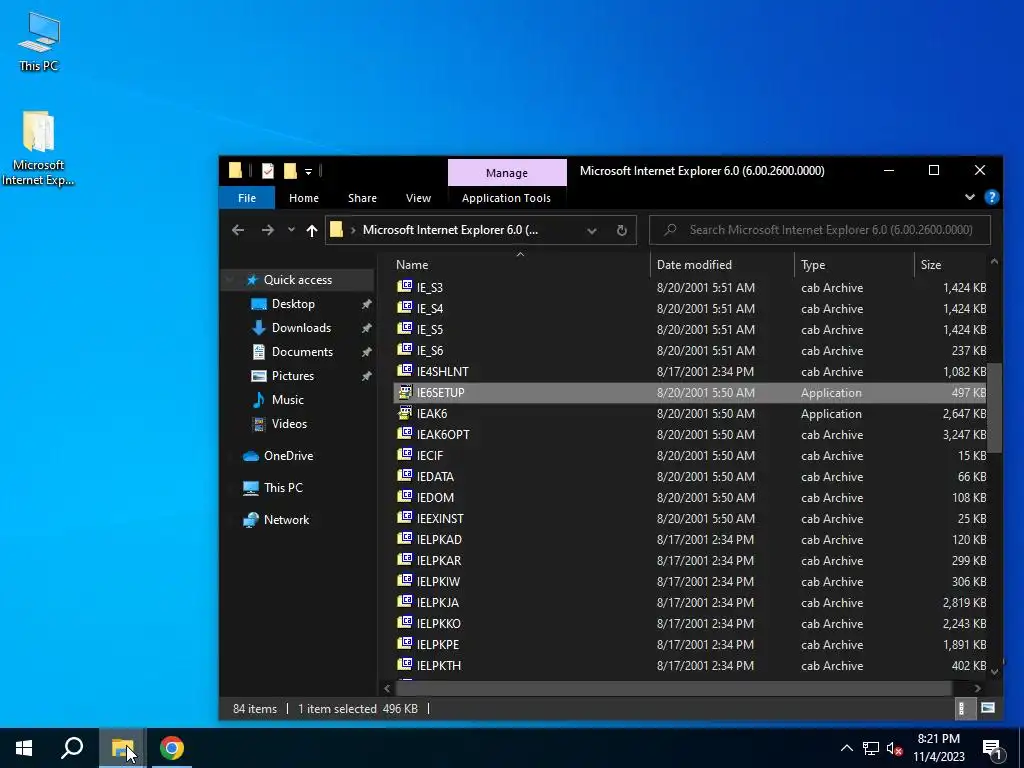The image size is (1024, 768).
Task: Collapse the Quick access tree chevron
Action: (230, 280)
